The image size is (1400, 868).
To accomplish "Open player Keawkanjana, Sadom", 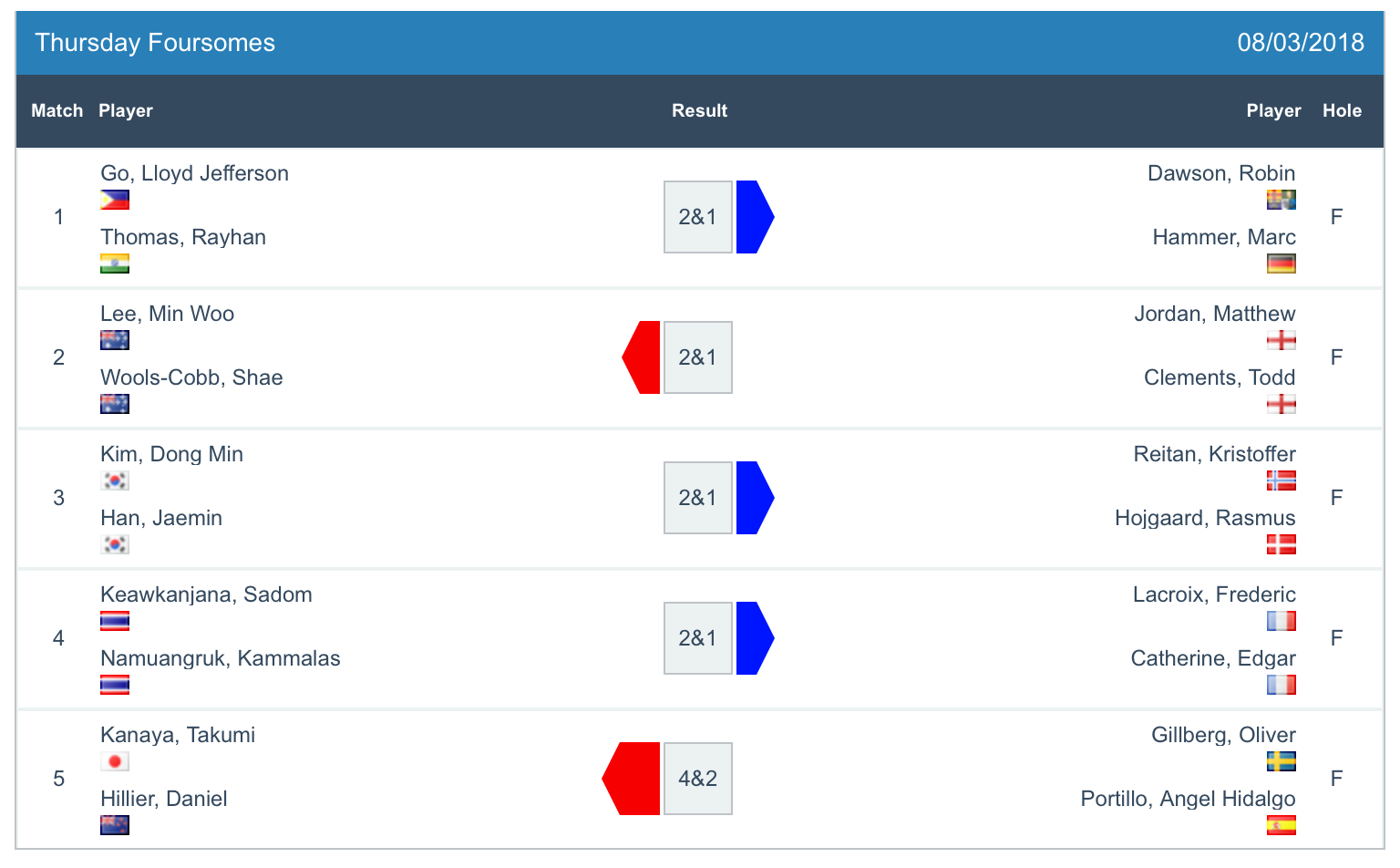I will pyautogui.click(x=206, y=594).
